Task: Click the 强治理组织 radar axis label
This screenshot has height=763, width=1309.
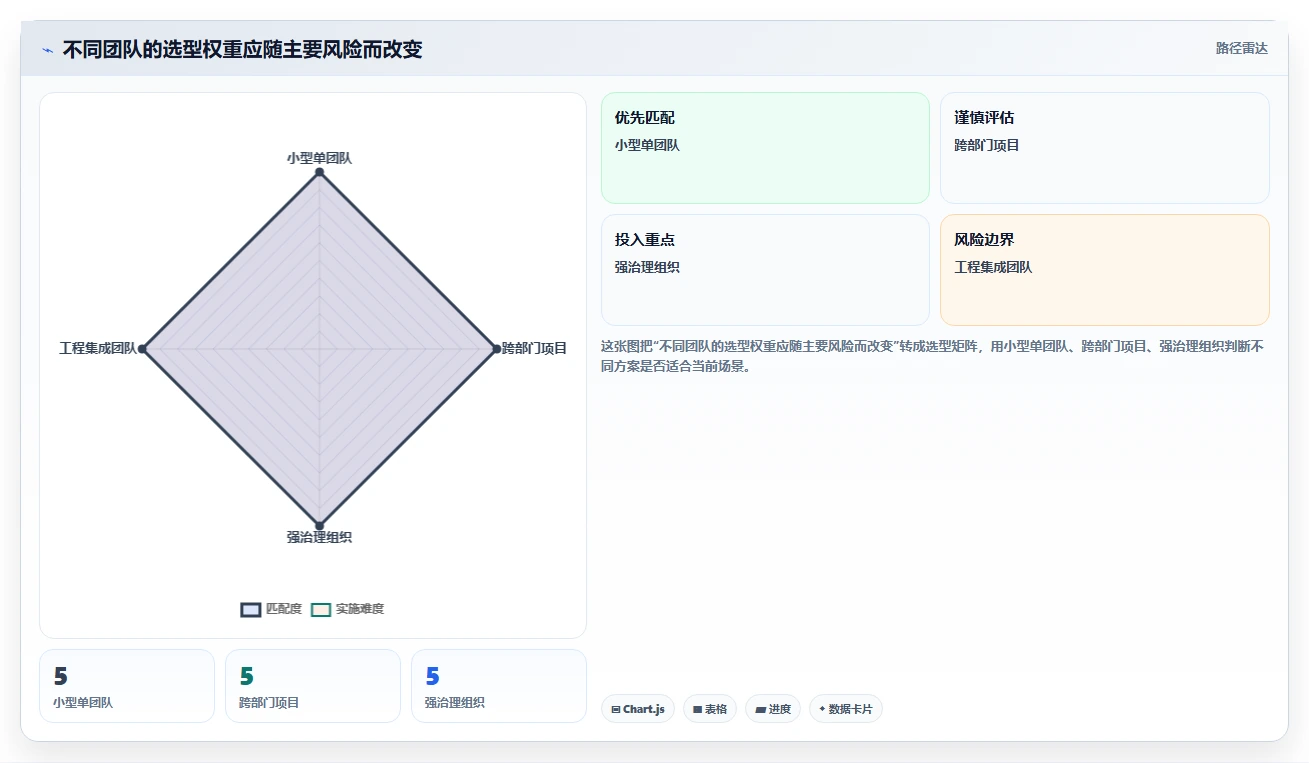Action: 319,537
